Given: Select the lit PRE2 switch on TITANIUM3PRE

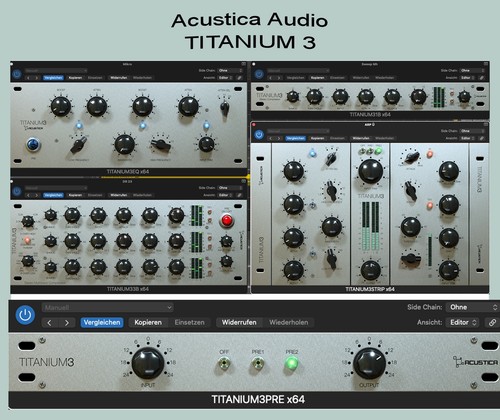Looking at the screenshot, I should coord(292,363).
